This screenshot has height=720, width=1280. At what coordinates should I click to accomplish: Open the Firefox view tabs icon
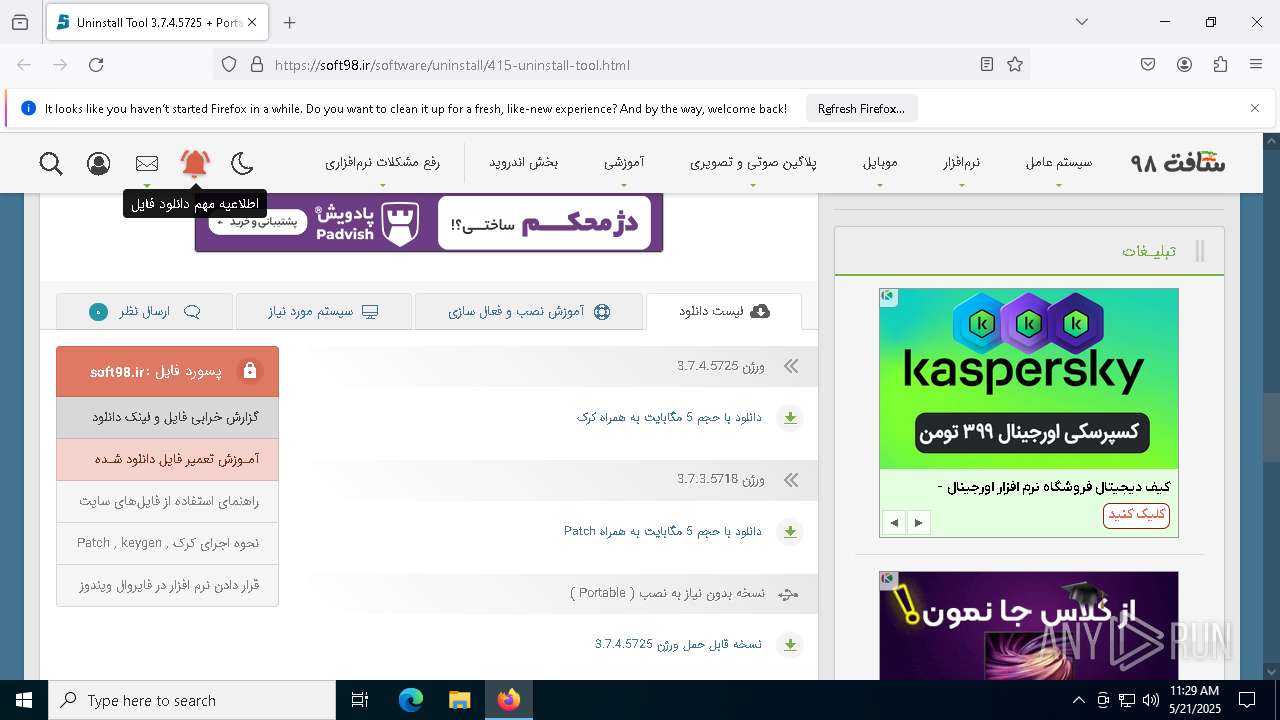pos(20,22)
